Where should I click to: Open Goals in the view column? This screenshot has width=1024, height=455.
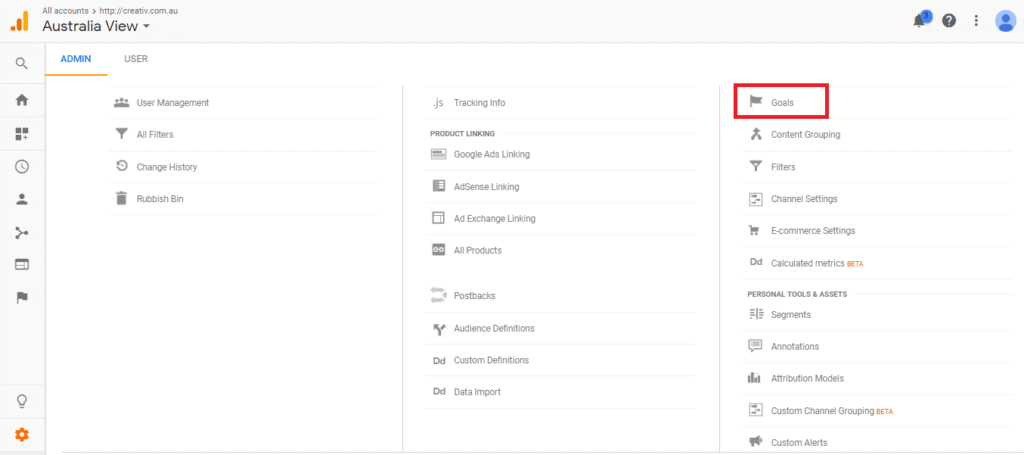pos(781,102)
